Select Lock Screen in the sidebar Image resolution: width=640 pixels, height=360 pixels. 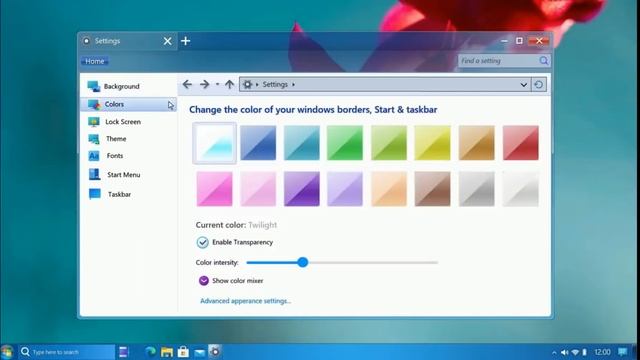click(129, 122)
